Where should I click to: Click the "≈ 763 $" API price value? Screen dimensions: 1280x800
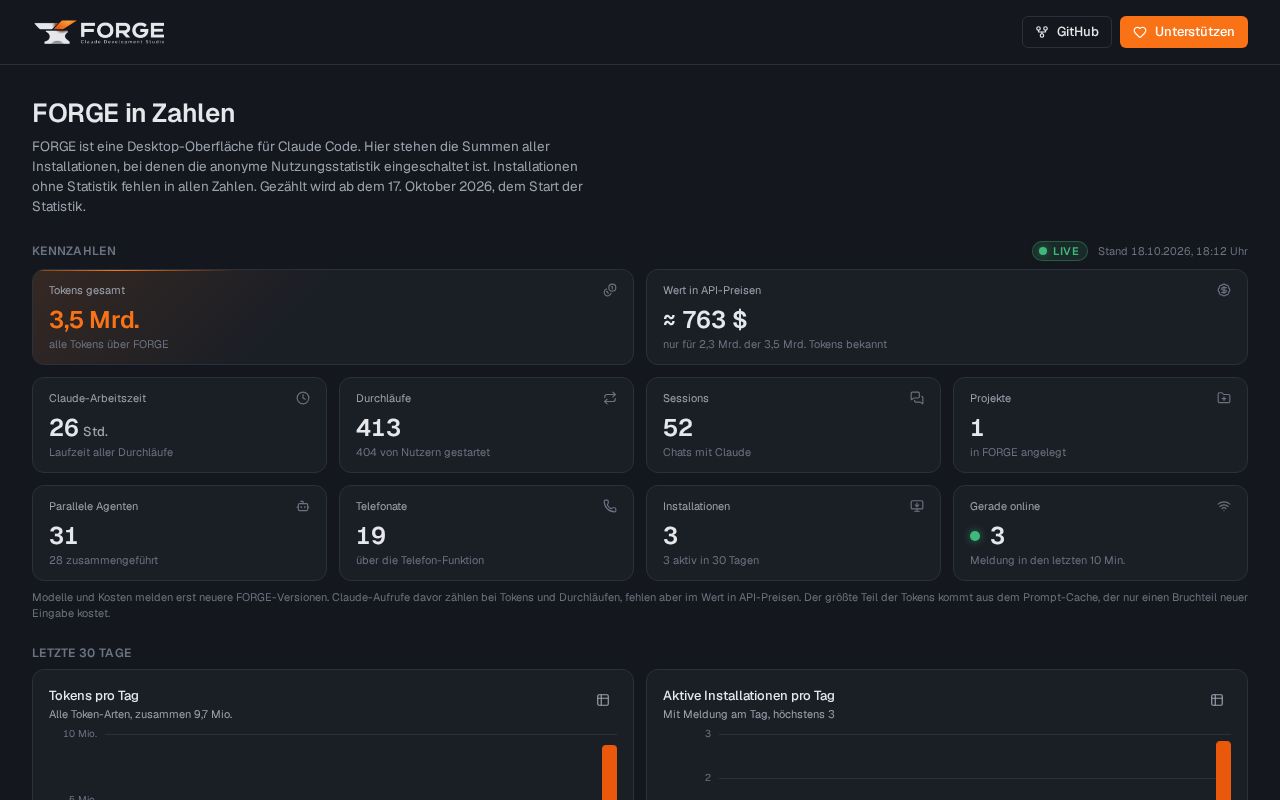coord(705,320)
